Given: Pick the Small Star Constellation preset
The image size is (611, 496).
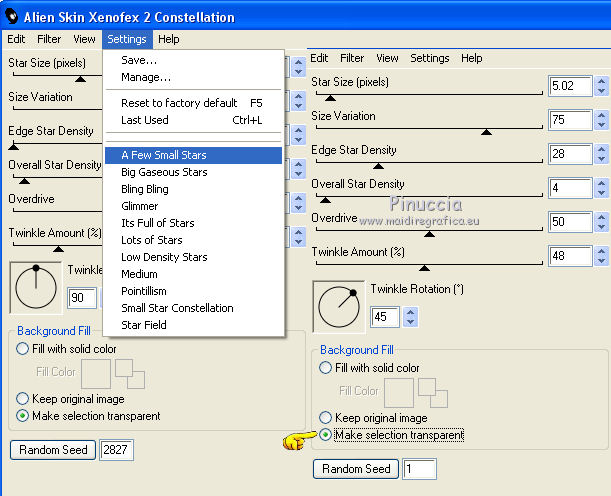Looking at the screenshot, I should pos(193,308).
